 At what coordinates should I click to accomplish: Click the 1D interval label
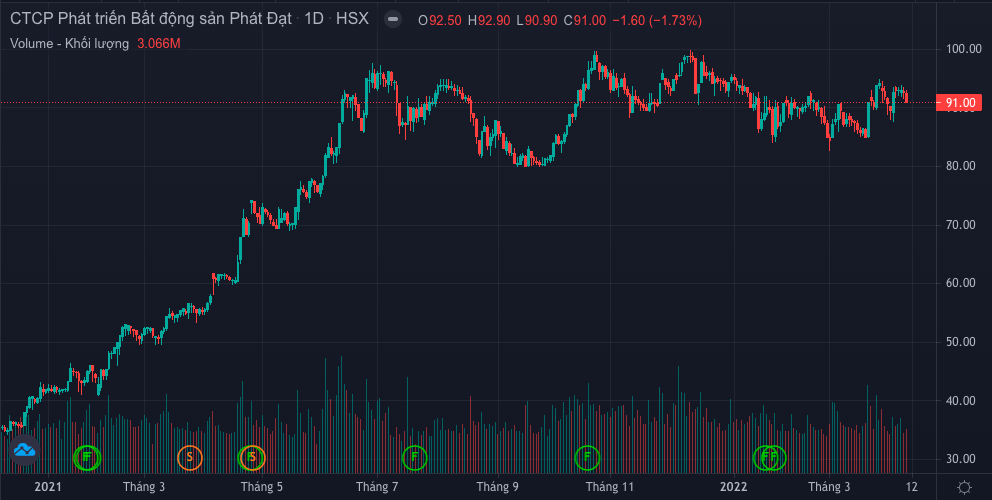point(313,19)
